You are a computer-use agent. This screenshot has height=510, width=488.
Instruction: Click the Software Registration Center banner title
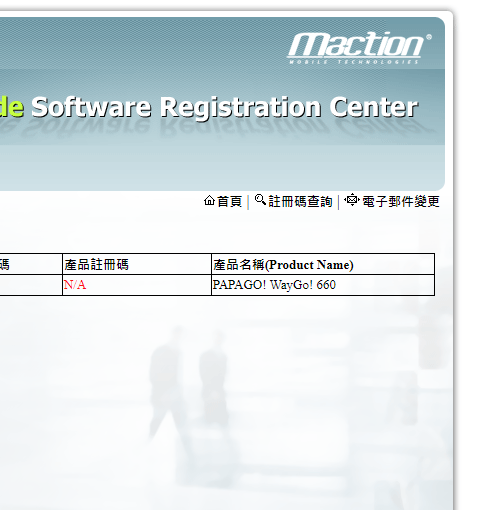click(x=224, y=107)
